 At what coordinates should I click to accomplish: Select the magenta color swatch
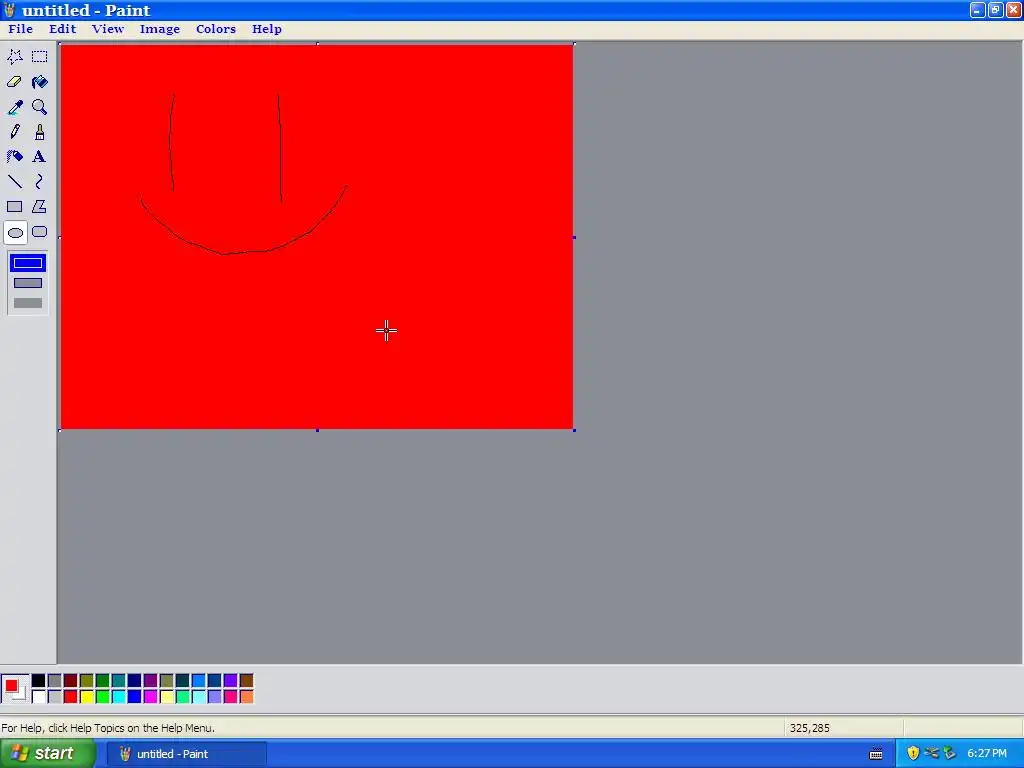150,697
